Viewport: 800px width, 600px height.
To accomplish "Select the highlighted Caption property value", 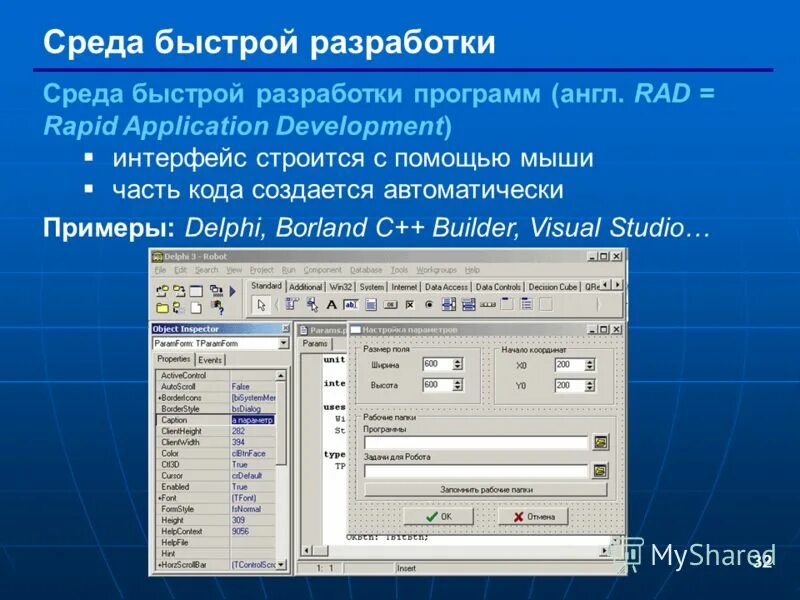I will click(253, 420).
